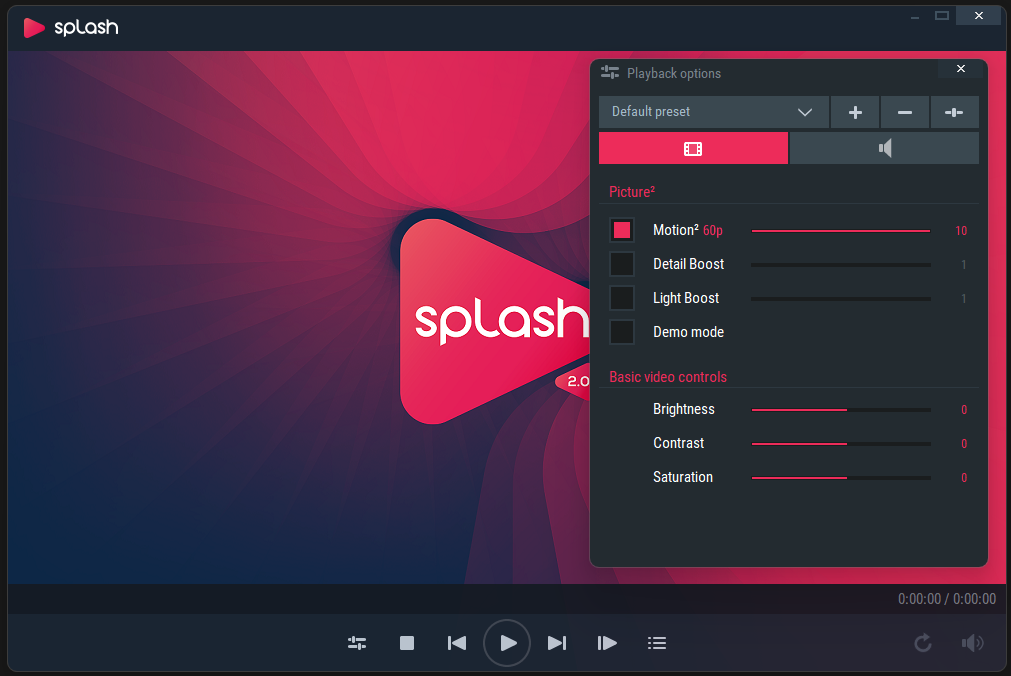Screen dimensions: 1011x676
Task: Click the Brightness value 0
Action: coord(964,410)
